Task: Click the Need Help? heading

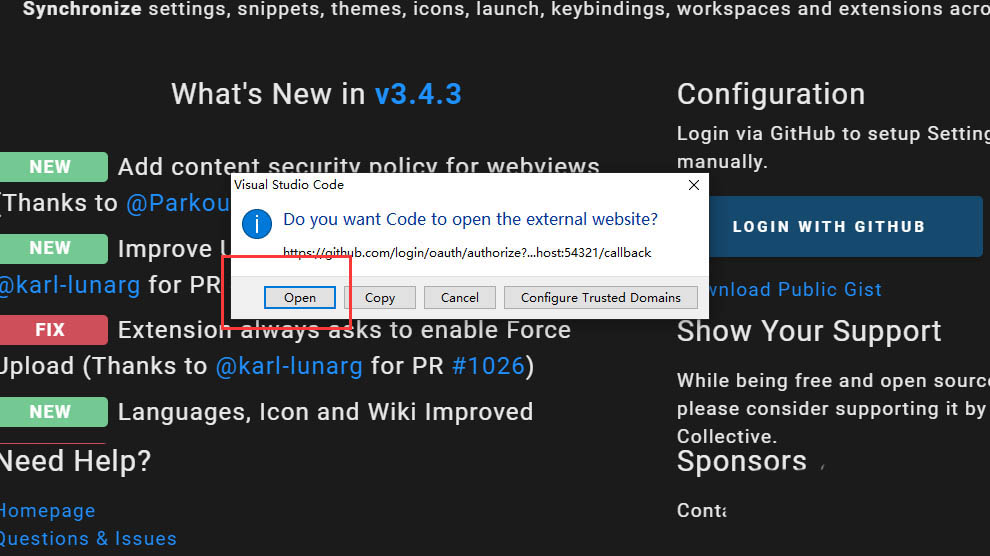Action: pos(75,461)
